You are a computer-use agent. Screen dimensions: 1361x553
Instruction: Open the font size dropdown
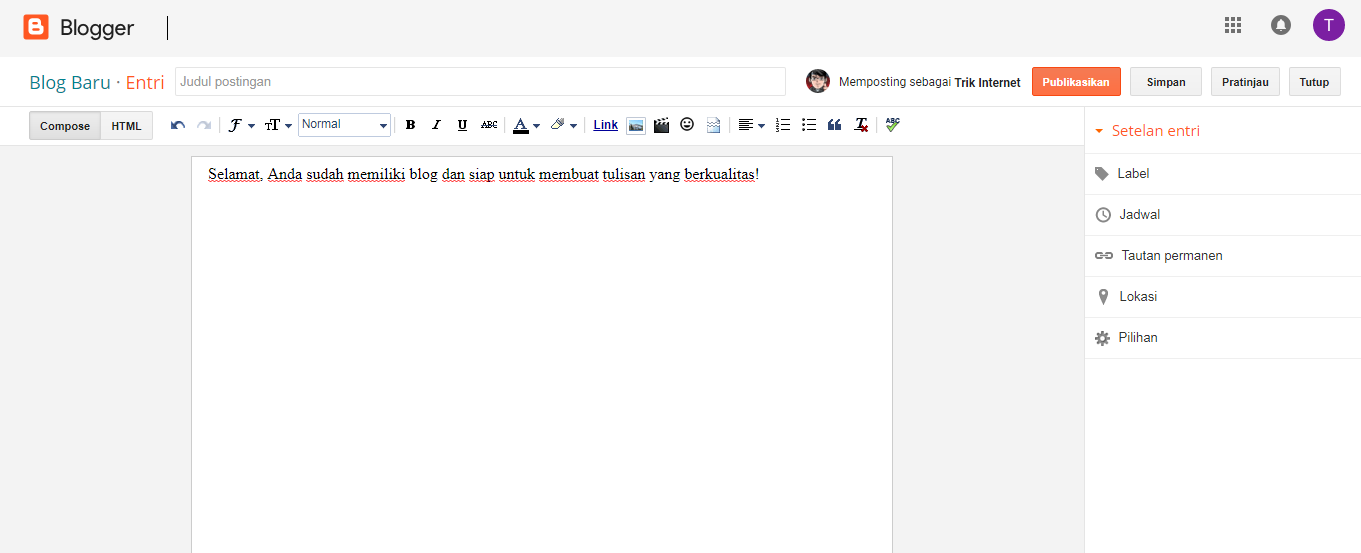point(278,125)
